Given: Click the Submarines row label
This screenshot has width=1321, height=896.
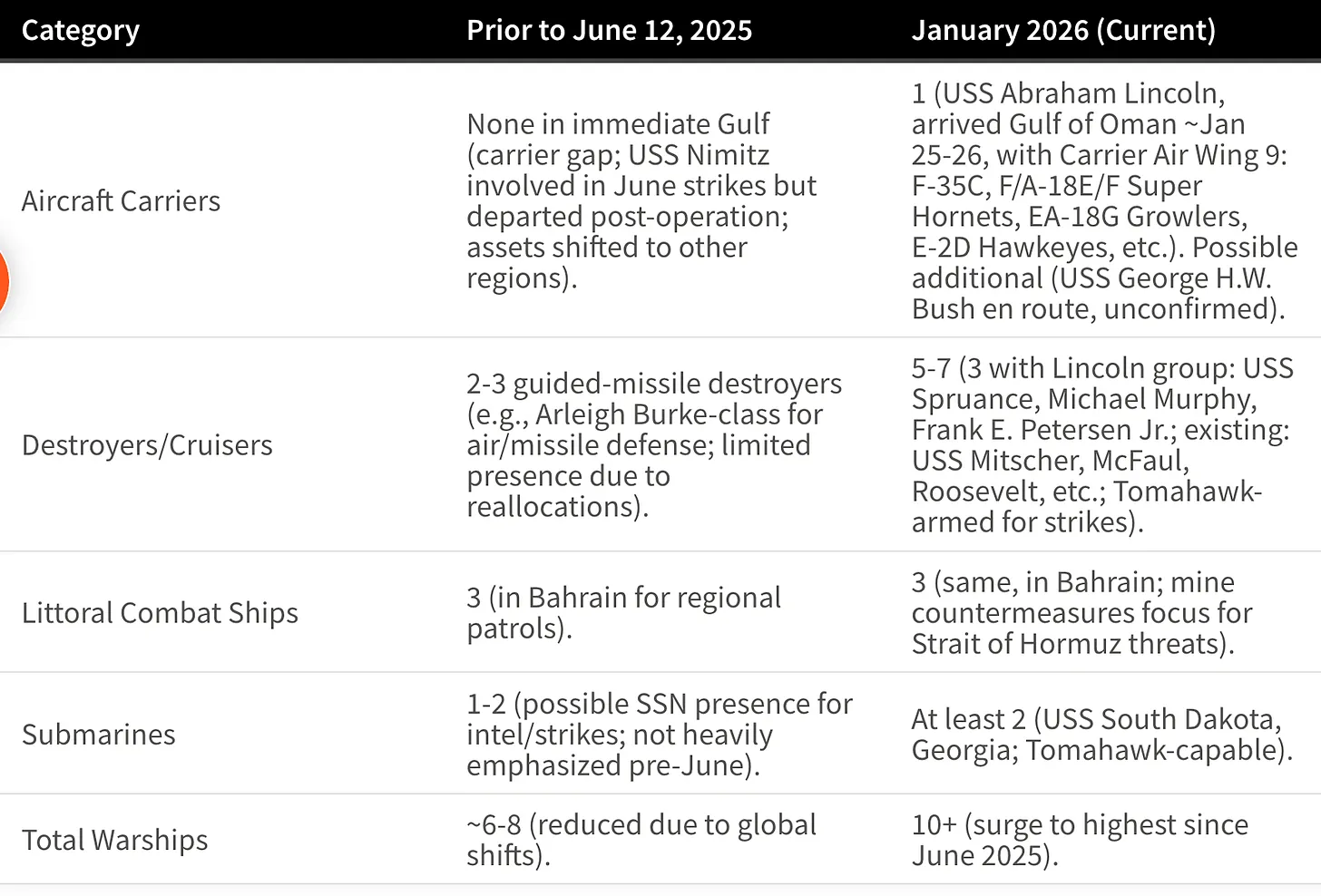Looking at the screenshot, I should tap(99, 735).
